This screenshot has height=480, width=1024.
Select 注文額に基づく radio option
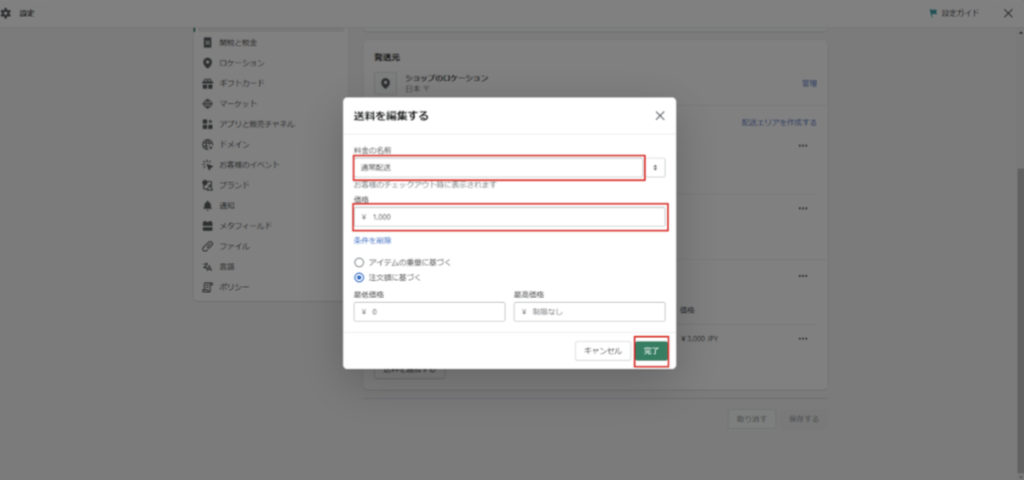coord(359,277)
